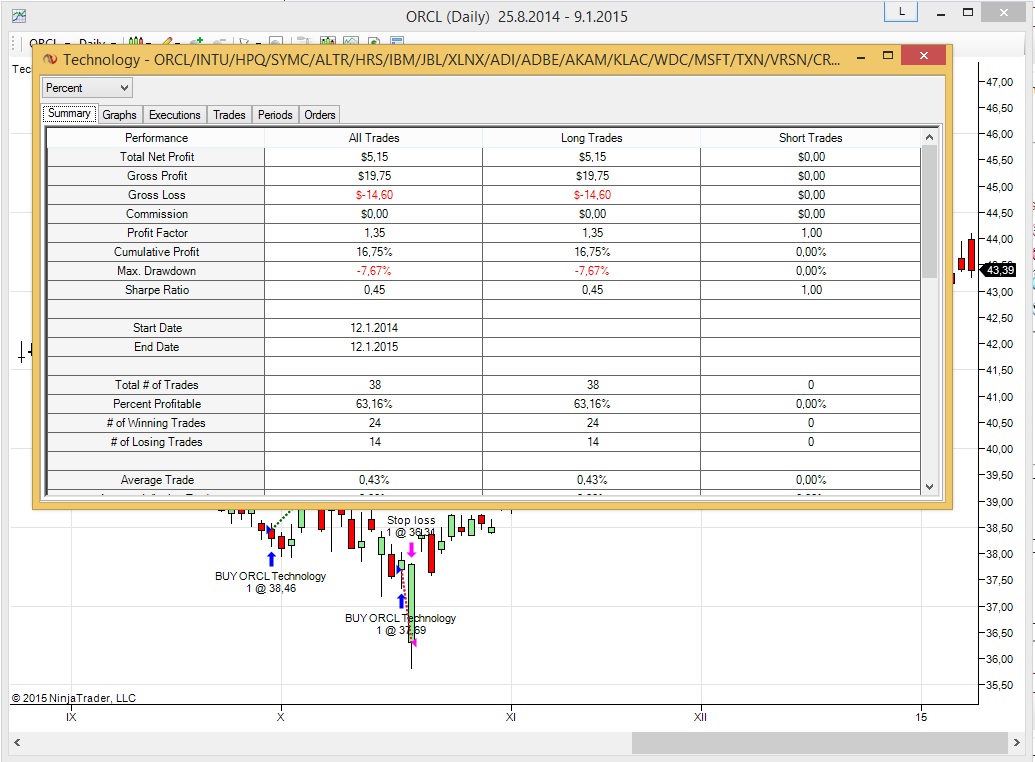This screenshot has width=1035, height=762.
Task: Click the 37,00 price label on the chart axis
Action: (999, 607)
